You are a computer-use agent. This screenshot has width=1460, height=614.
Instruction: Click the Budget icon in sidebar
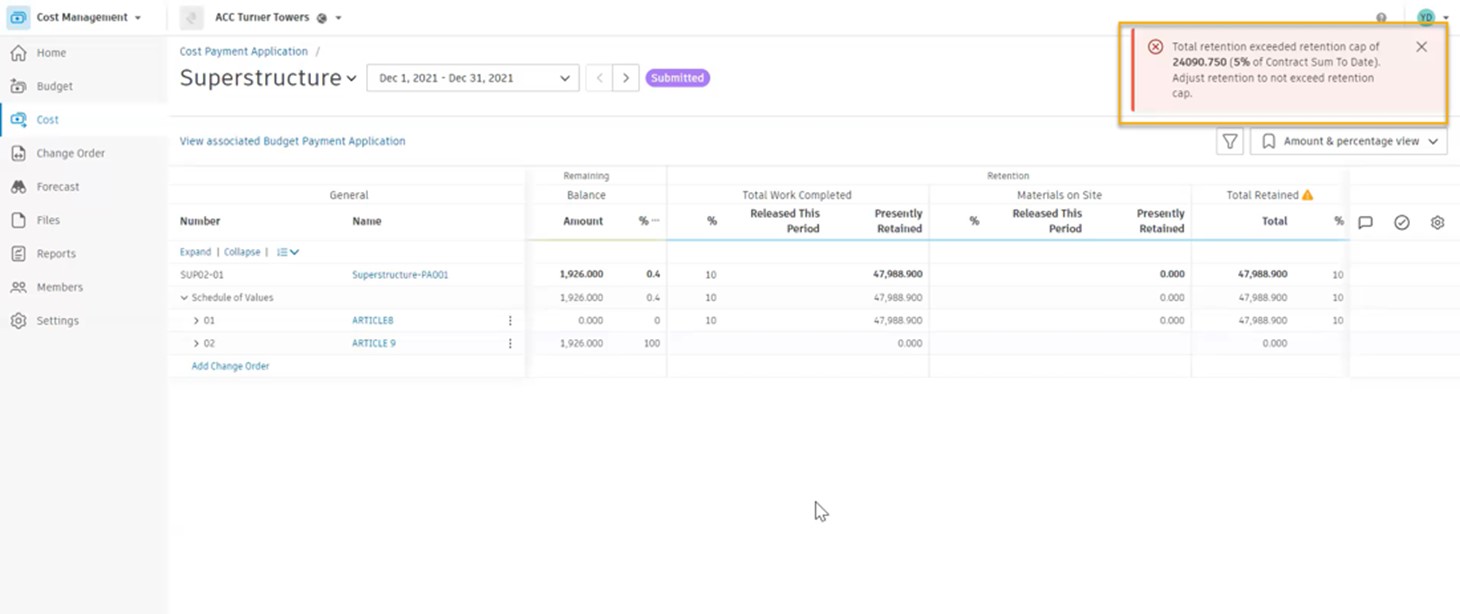click(18, 86)
